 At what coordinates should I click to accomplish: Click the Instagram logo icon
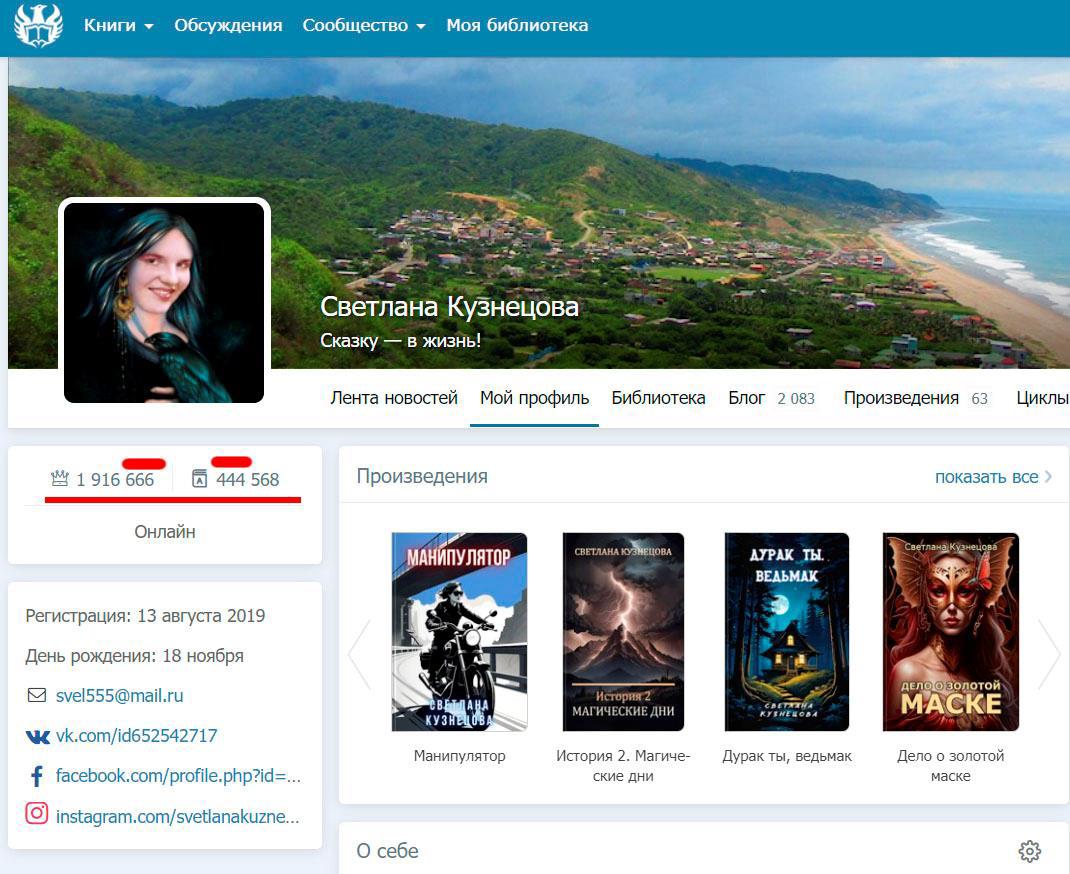pos(37,813)
